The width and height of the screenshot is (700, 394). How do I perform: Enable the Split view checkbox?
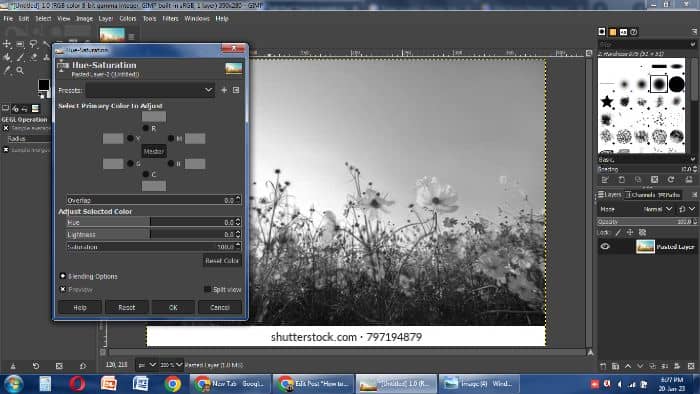[207, 289]
